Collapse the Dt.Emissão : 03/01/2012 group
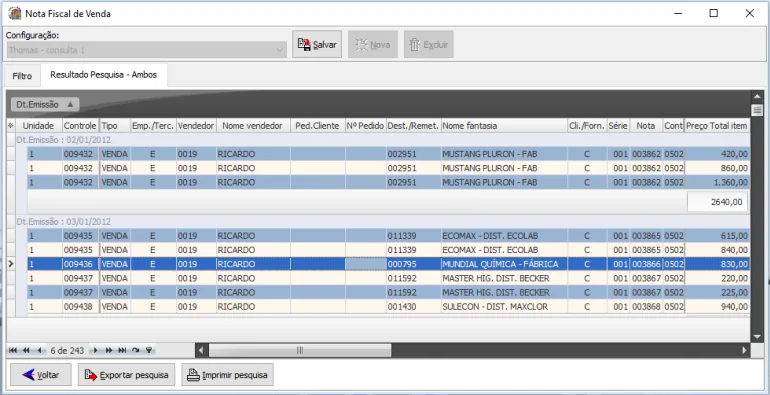Screen dimensions: 770x395 [x=63, y=222]
